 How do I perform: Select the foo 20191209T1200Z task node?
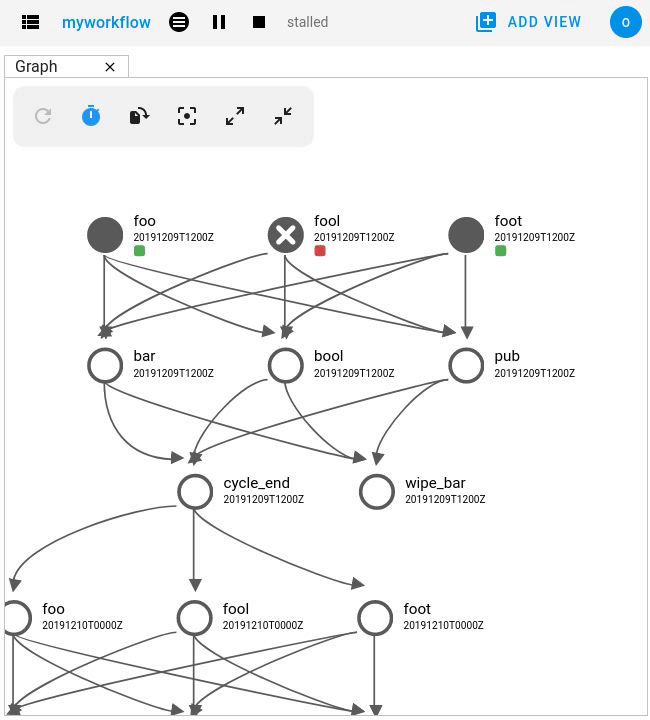(105, 235)
